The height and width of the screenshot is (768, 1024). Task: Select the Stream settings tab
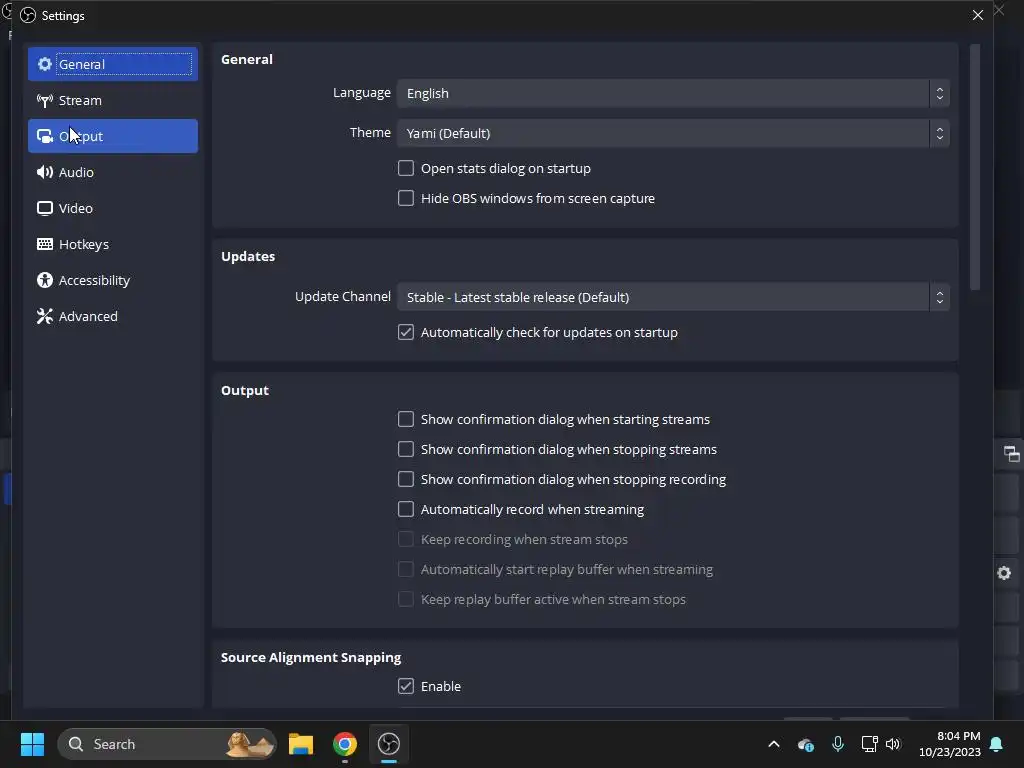113,101
